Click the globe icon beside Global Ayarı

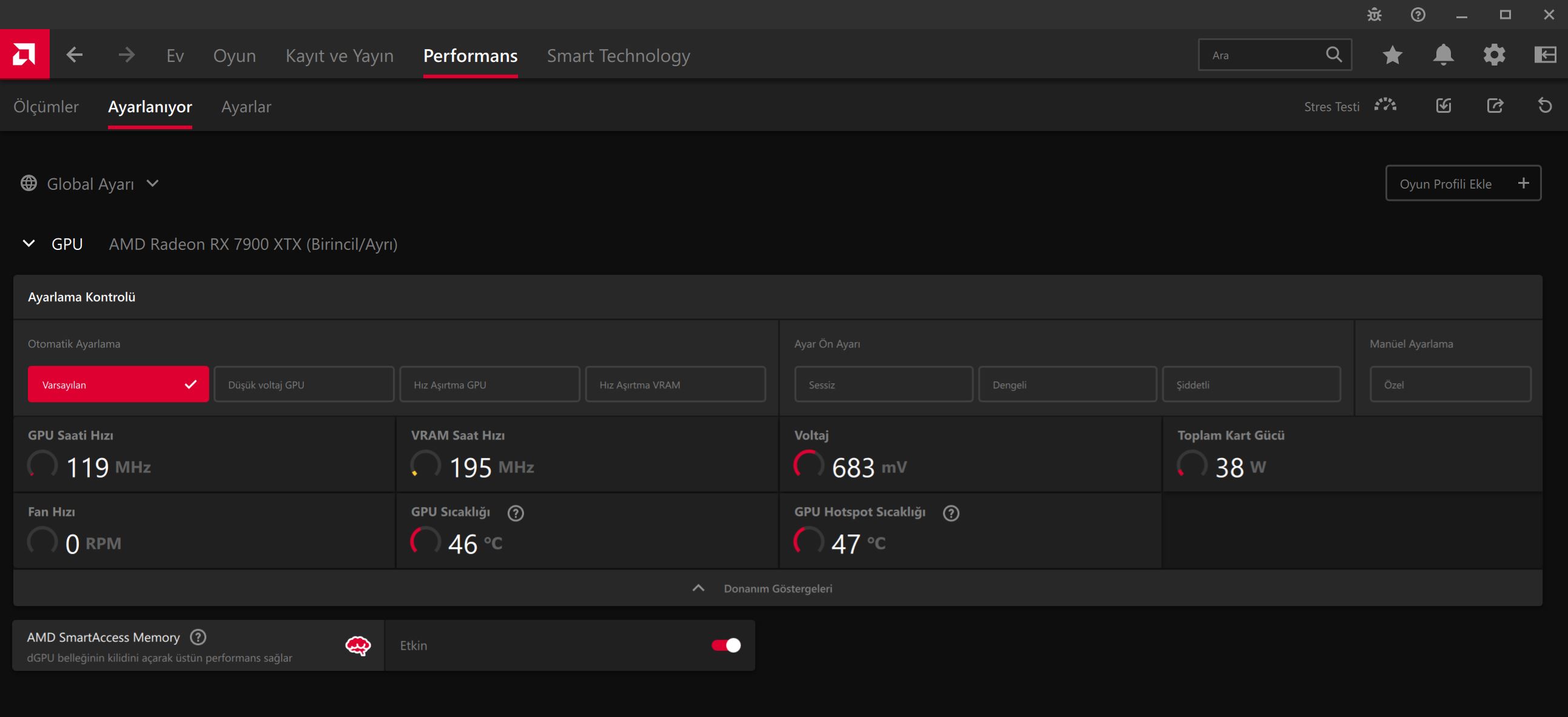[x=29, y=183]
